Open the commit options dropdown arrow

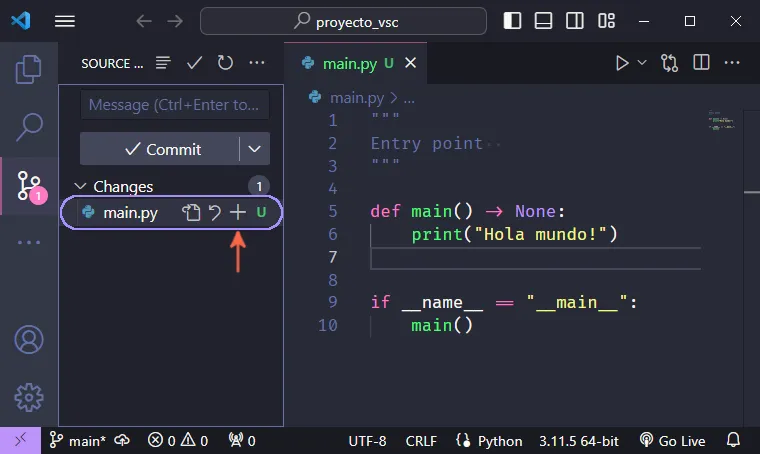255,149
